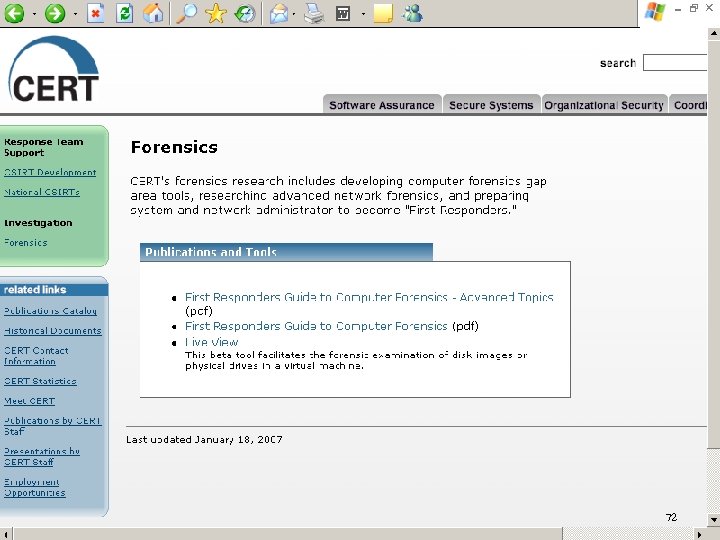Open the Employment Opportunities link
The height and width of the screenshot is (540, 720).
34,487
